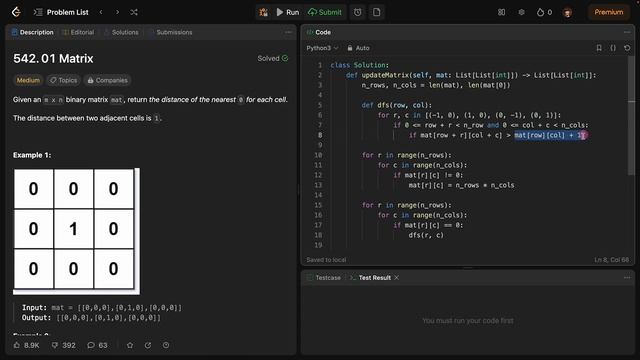Pick a random problem with shuffle icon
The image size is (640, 360).
[133, 12]
